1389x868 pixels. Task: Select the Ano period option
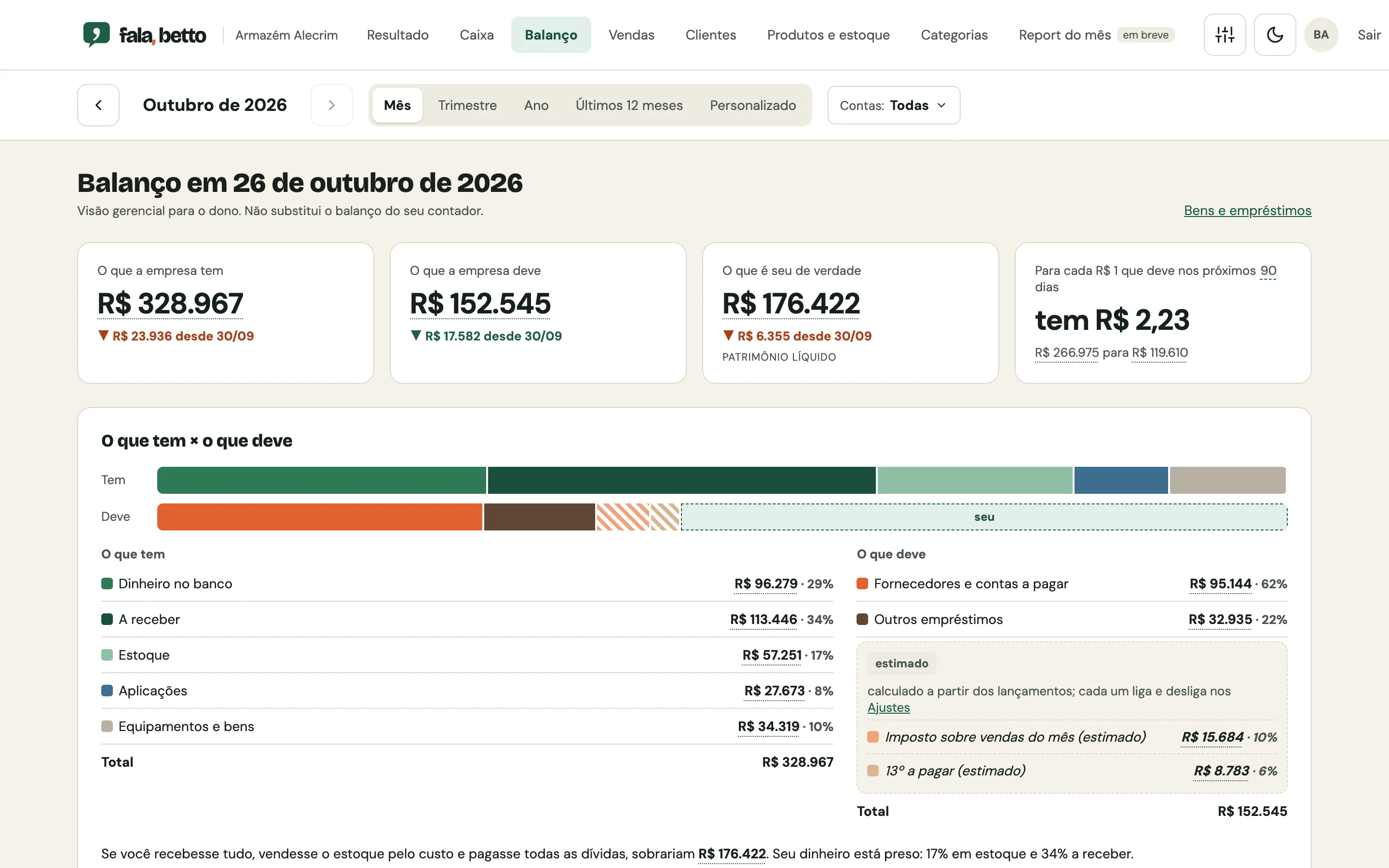[536, 105]
